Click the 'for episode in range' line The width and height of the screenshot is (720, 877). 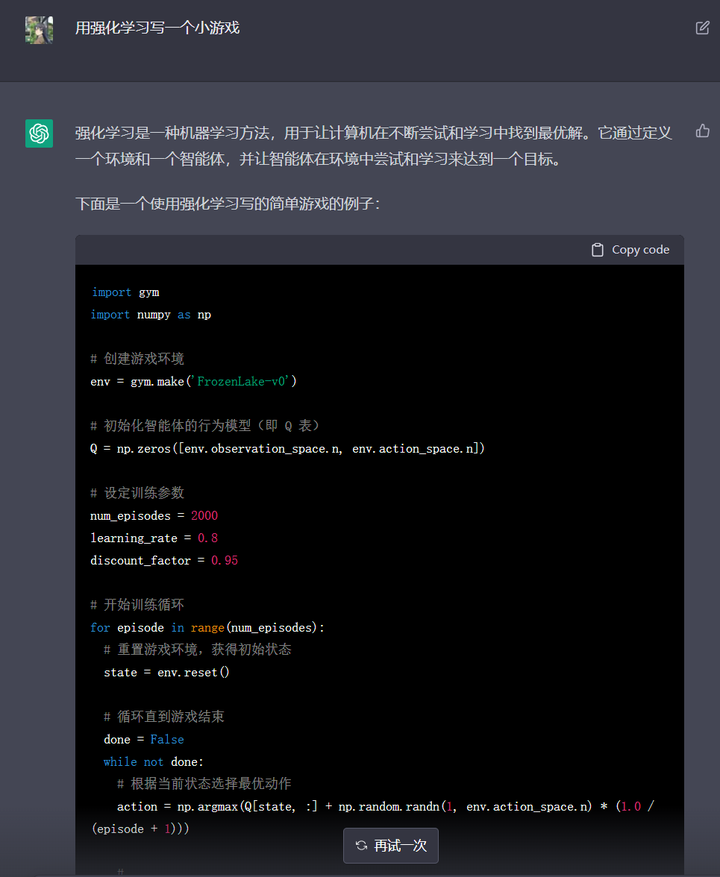pos(207,627)
